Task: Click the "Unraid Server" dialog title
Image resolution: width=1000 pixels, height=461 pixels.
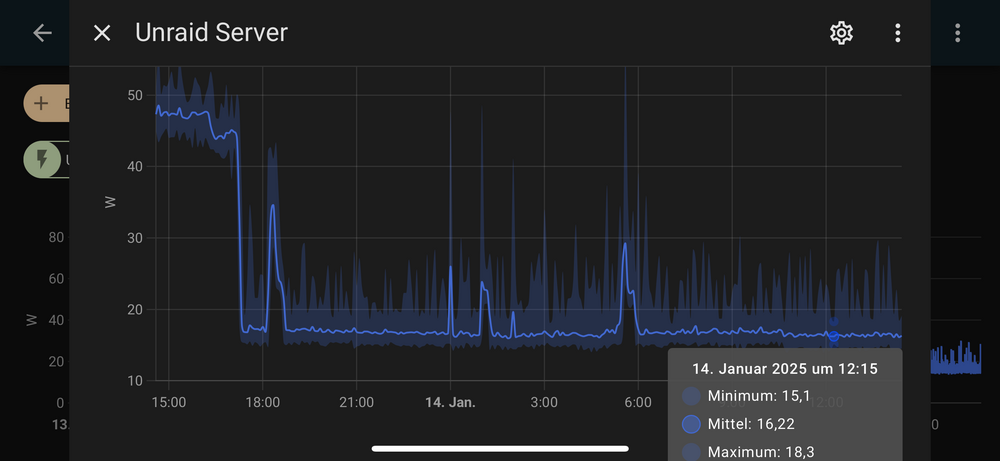Action: coord(211,33)
